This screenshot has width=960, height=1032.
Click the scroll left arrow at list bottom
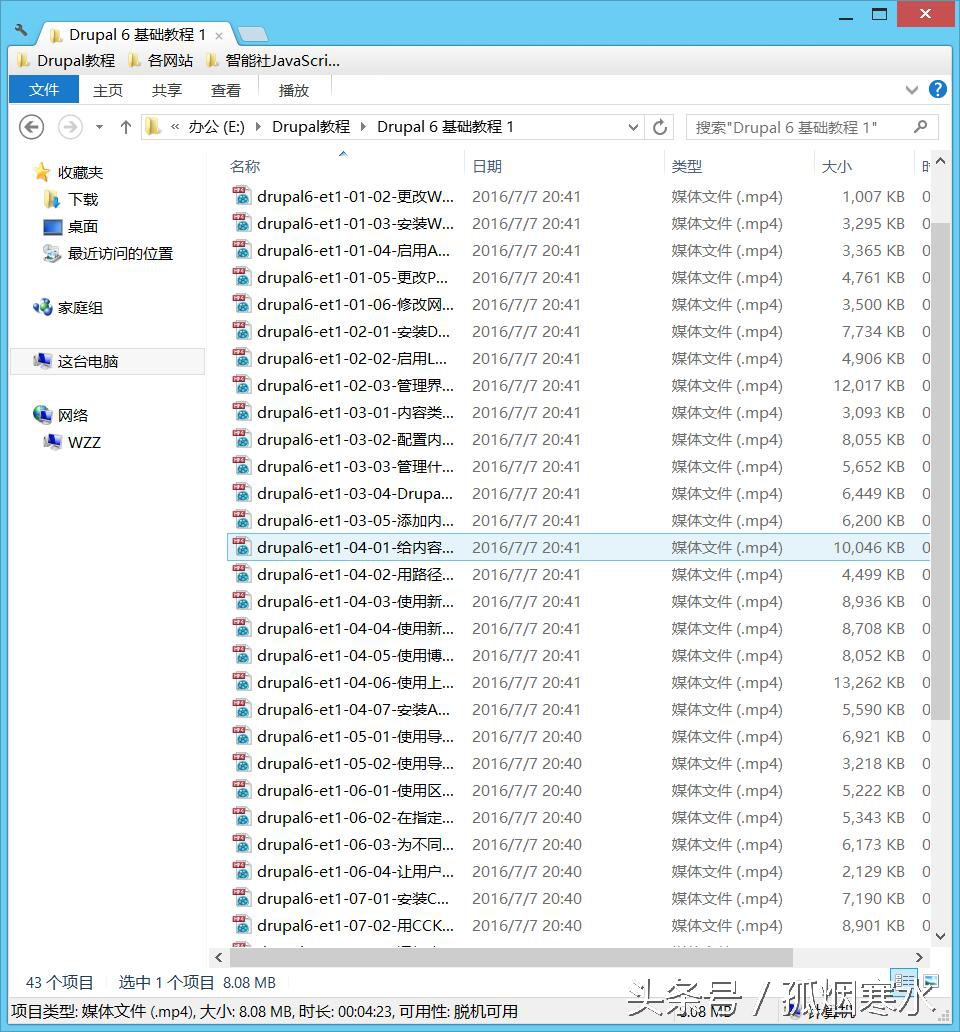point(218,957)
